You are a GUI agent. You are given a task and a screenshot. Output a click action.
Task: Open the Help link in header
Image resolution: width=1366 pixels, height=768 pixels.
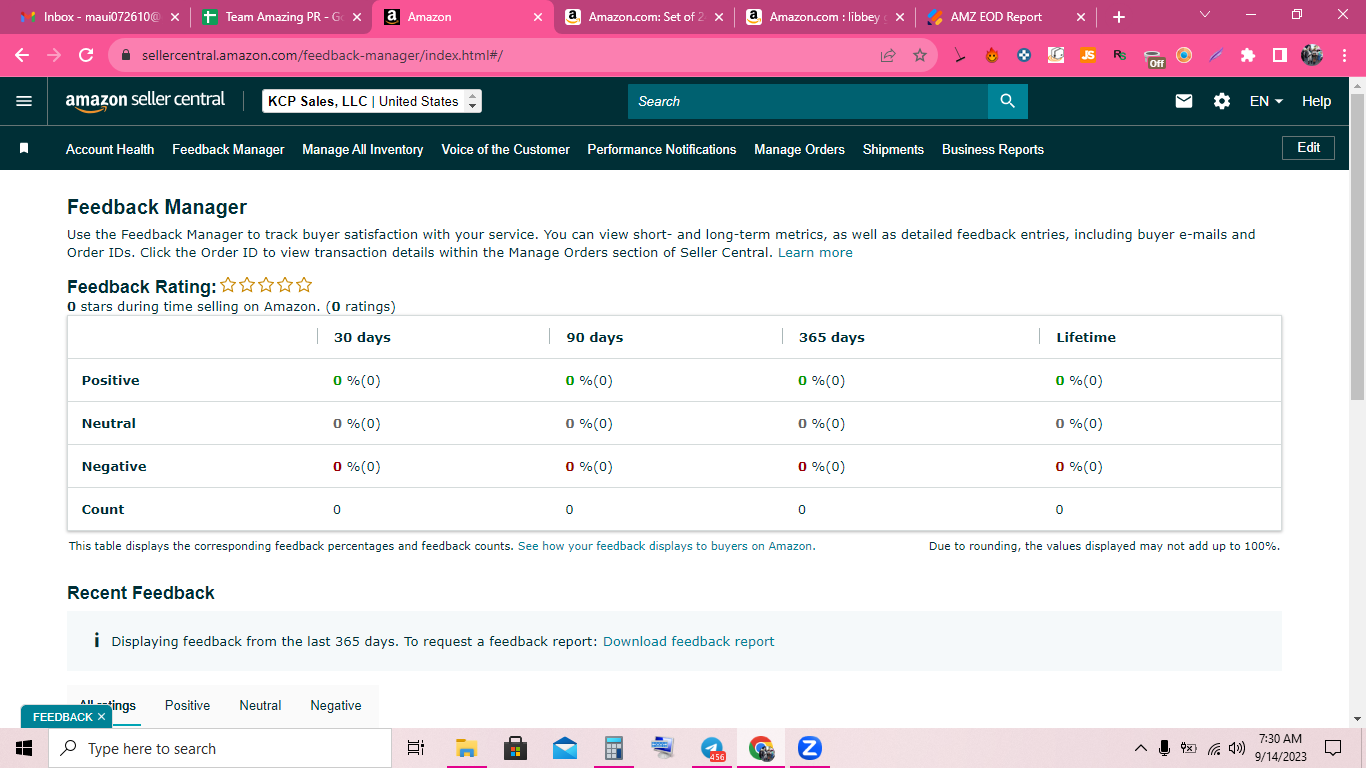pos(1316,101)
